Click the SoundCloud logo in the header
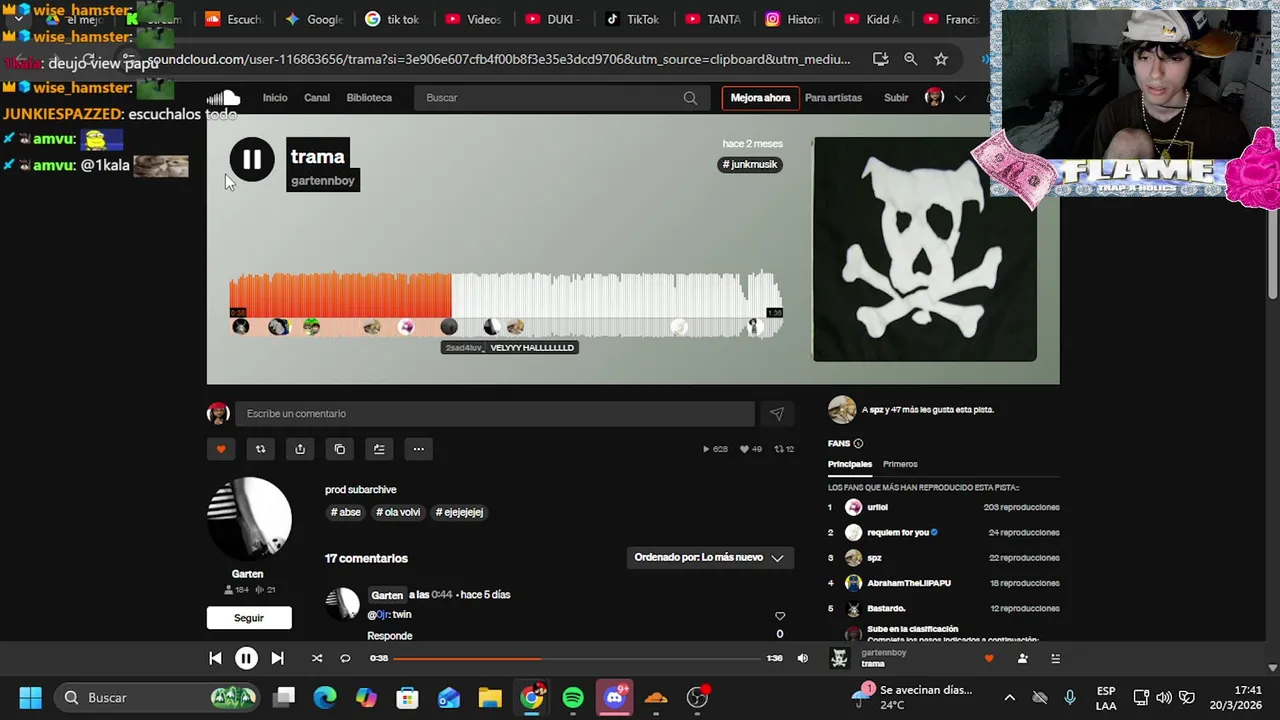Image resolution: width=1280 pixels, height=720 pixels. (224, 98)
